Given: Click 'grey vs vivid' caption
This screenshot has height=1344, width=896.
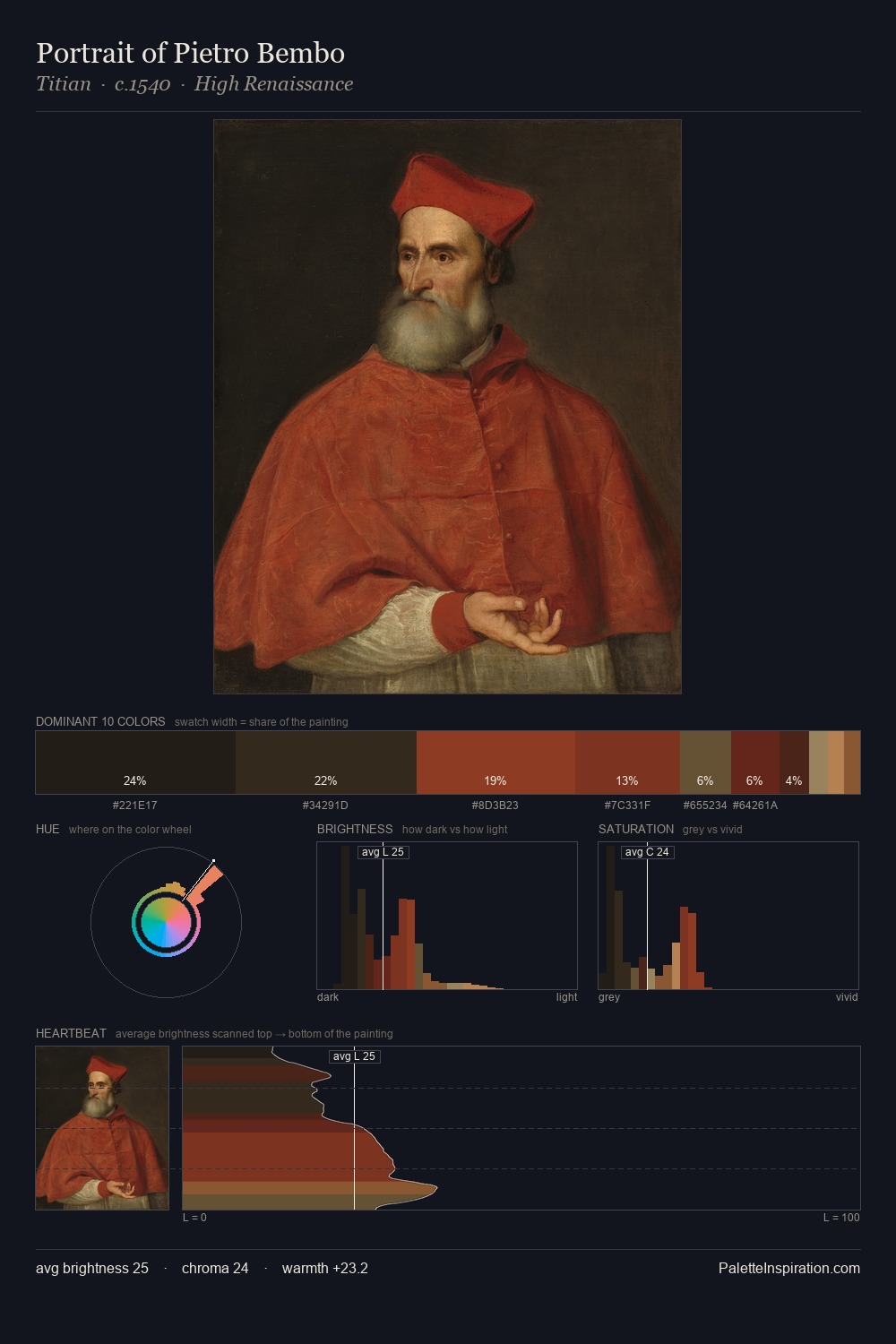Looking at the screenshot, I should [712, 830].
